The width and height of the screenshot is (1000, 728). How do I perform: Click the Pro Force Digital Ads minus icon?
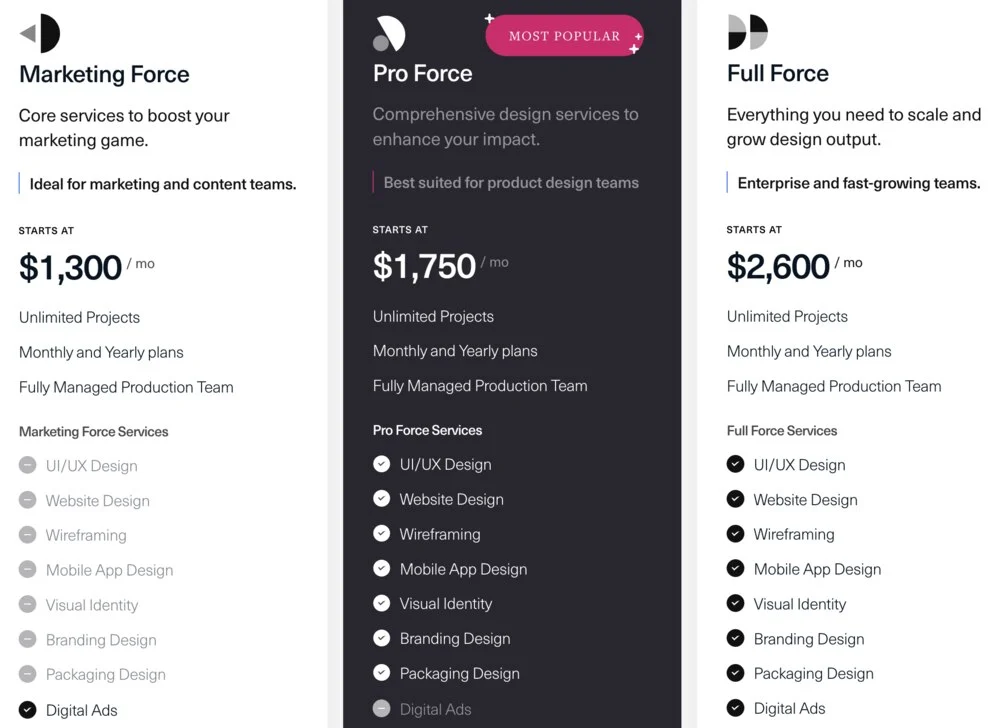click(x=381, y=709)
